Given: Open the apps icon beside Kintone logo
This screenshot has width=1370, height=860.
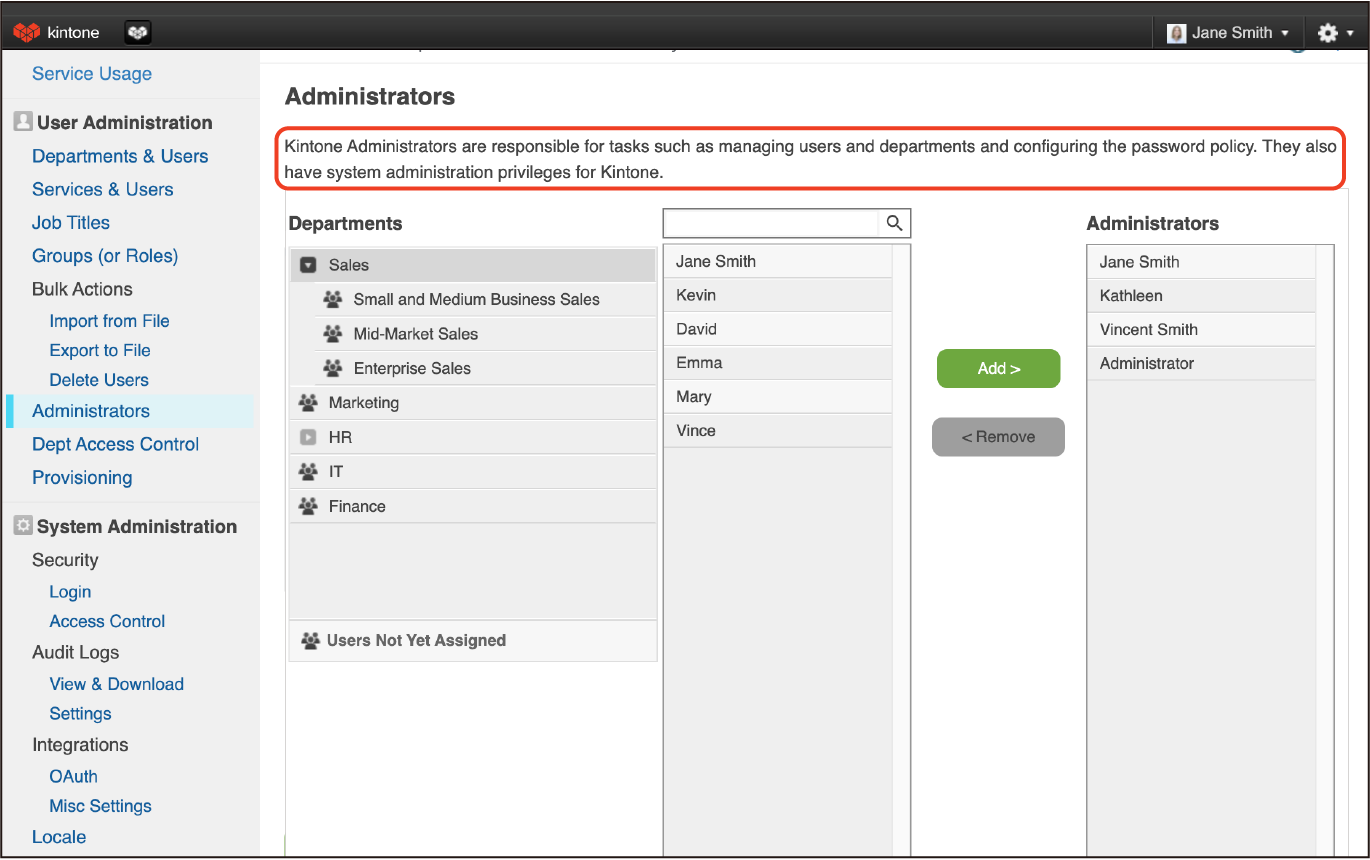Looking at the screenshot, I should pos(138,33).
